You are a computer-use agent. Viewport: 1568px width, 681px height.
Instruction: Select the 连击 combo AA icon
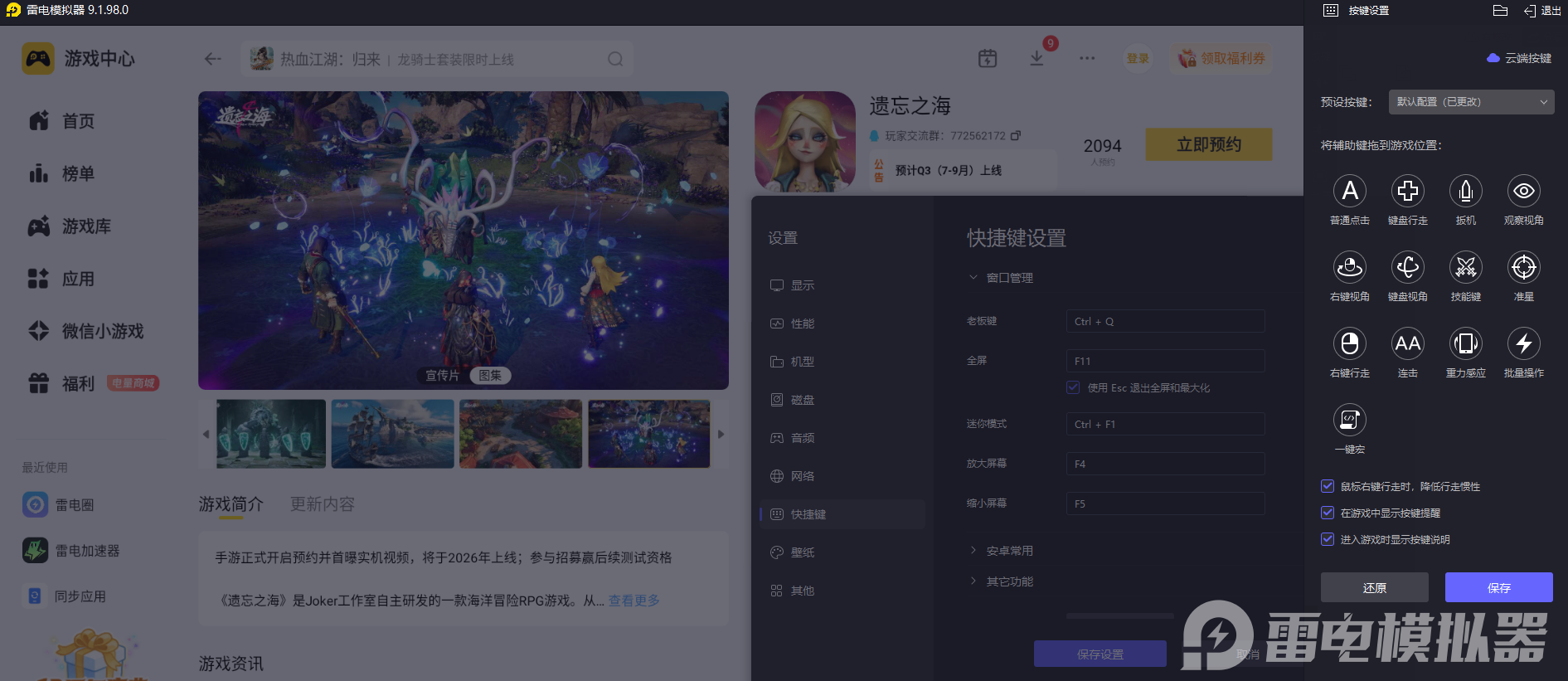[x=1407, y=343]
